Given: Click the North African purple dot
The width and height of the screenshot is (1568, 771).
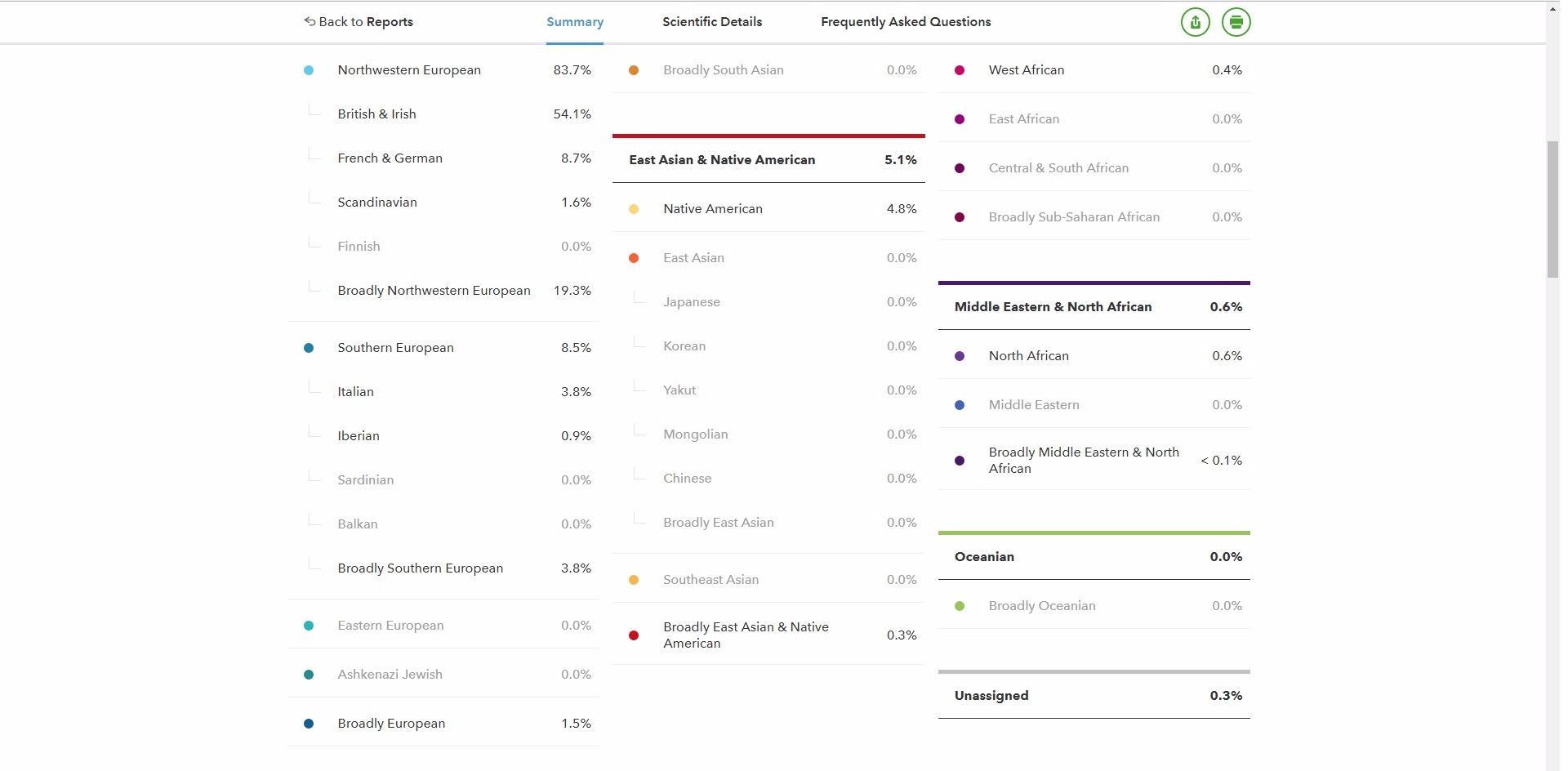Looking at the screenshot, I should 960,356.
